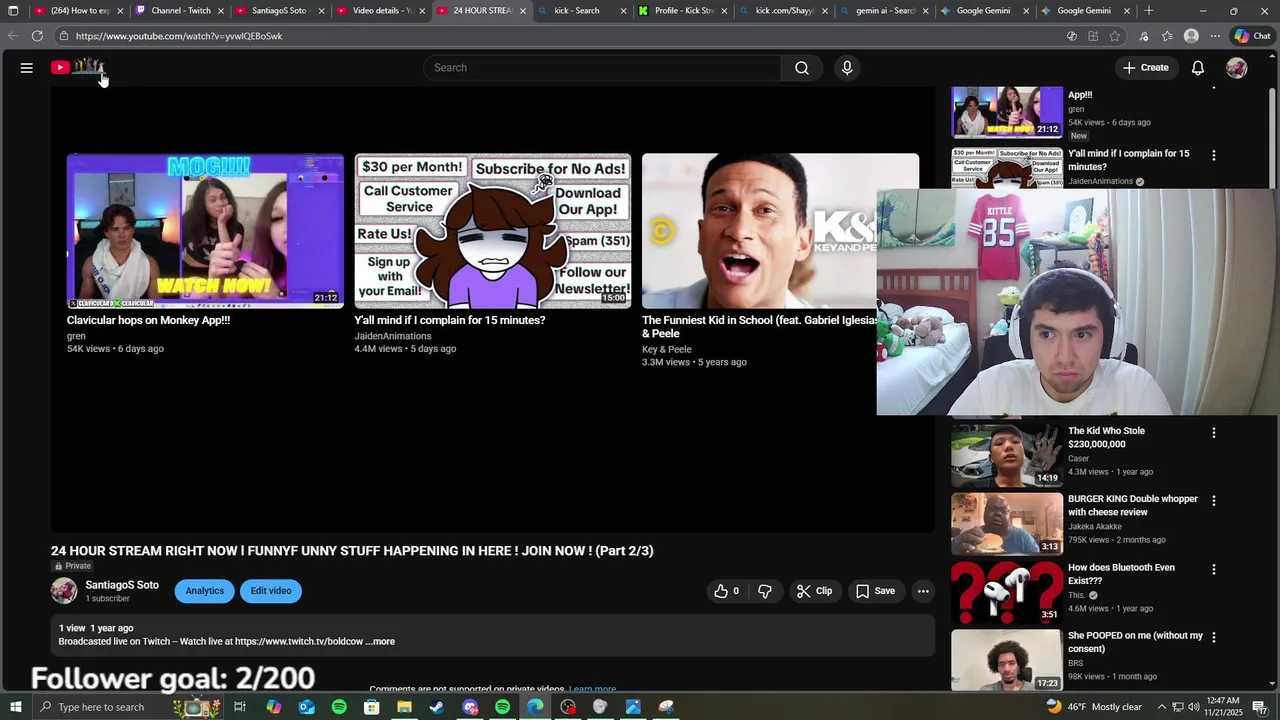Open the volume control in tray
This screenshot has height=720, width=1280.
tap(1194, 707)
